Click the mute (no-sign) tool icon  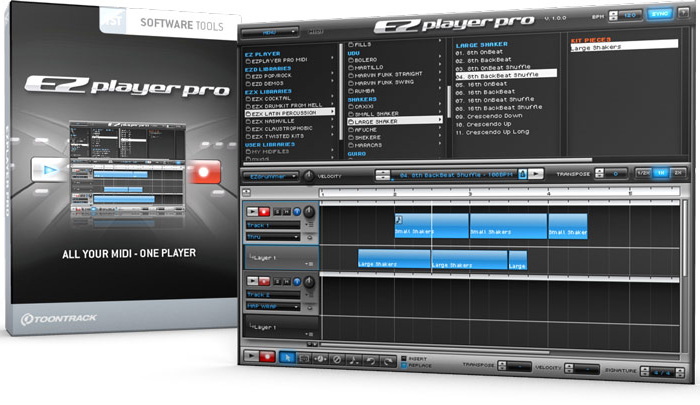coord(337,358)
